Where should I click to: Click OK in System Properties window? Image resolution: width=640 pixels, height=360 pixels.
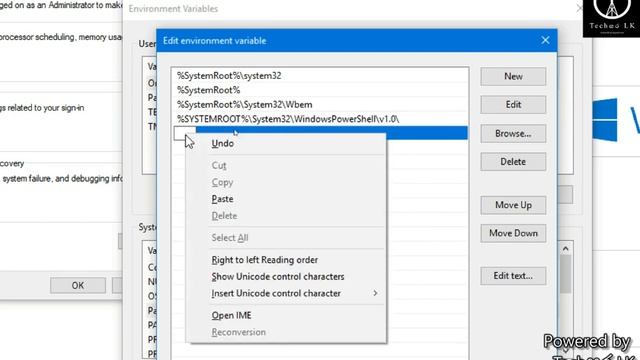tap(78, 285)
